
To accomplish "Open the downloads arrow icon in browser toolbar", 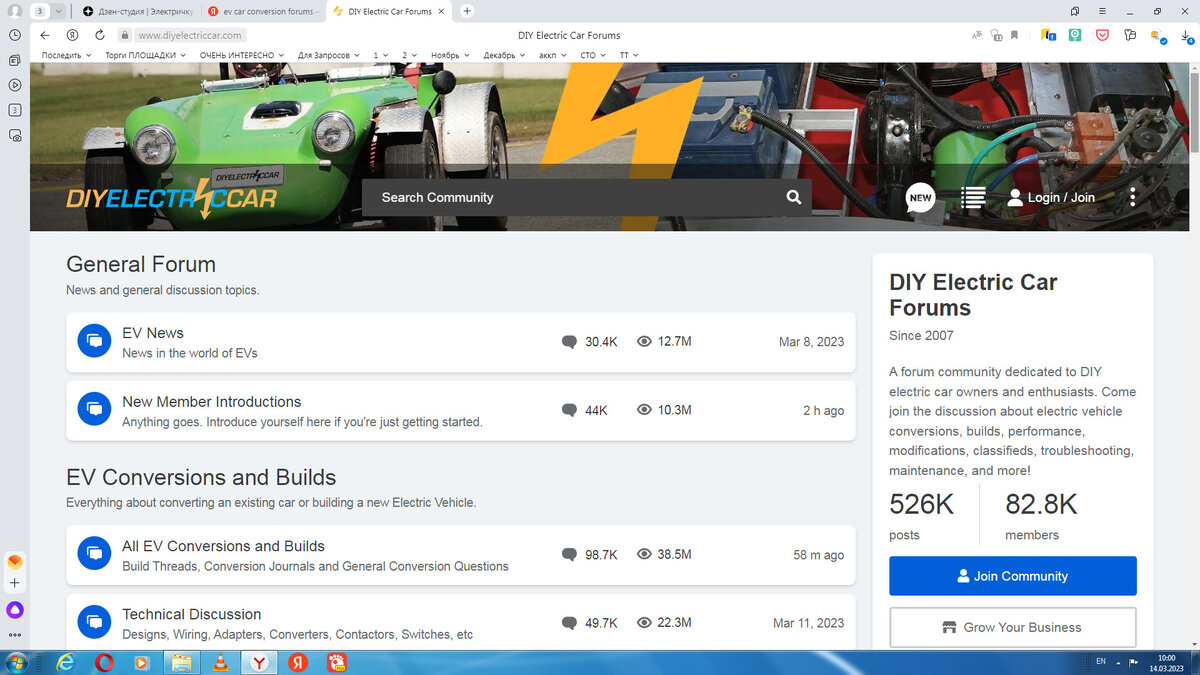I will pyautogui.click(x=1186, y=35).
